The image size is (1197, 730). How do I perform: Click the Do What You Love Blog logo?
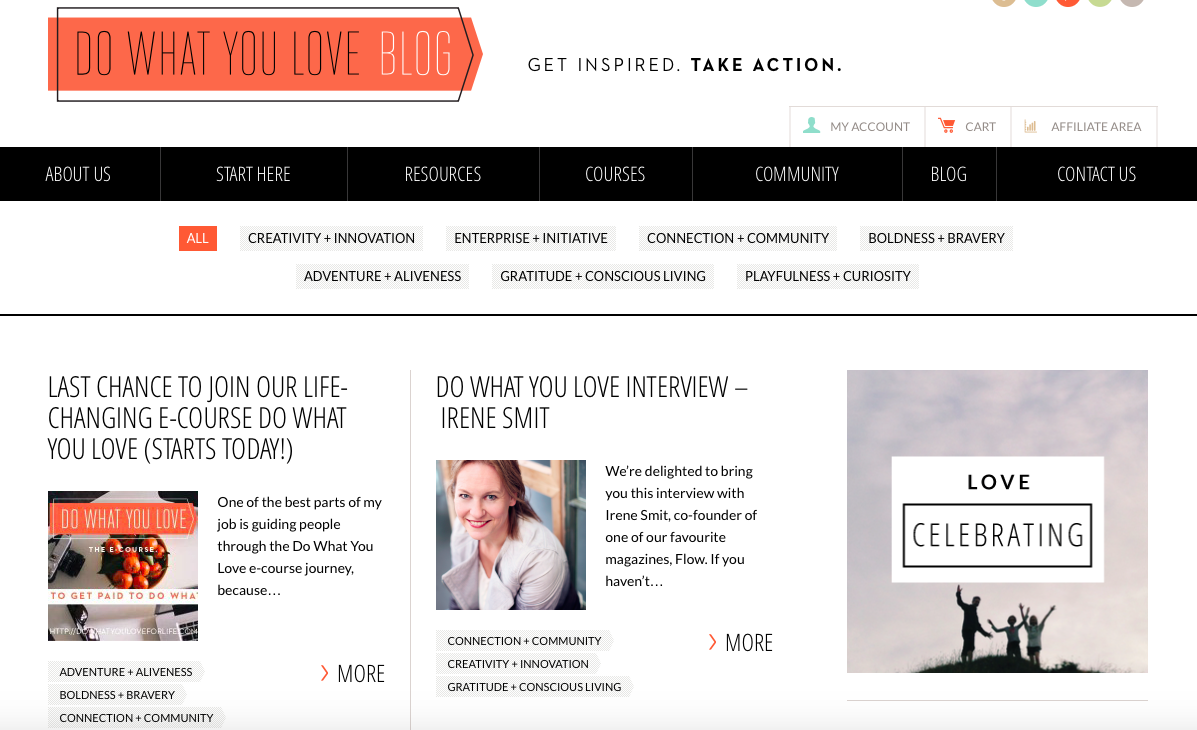click(265, 54)
